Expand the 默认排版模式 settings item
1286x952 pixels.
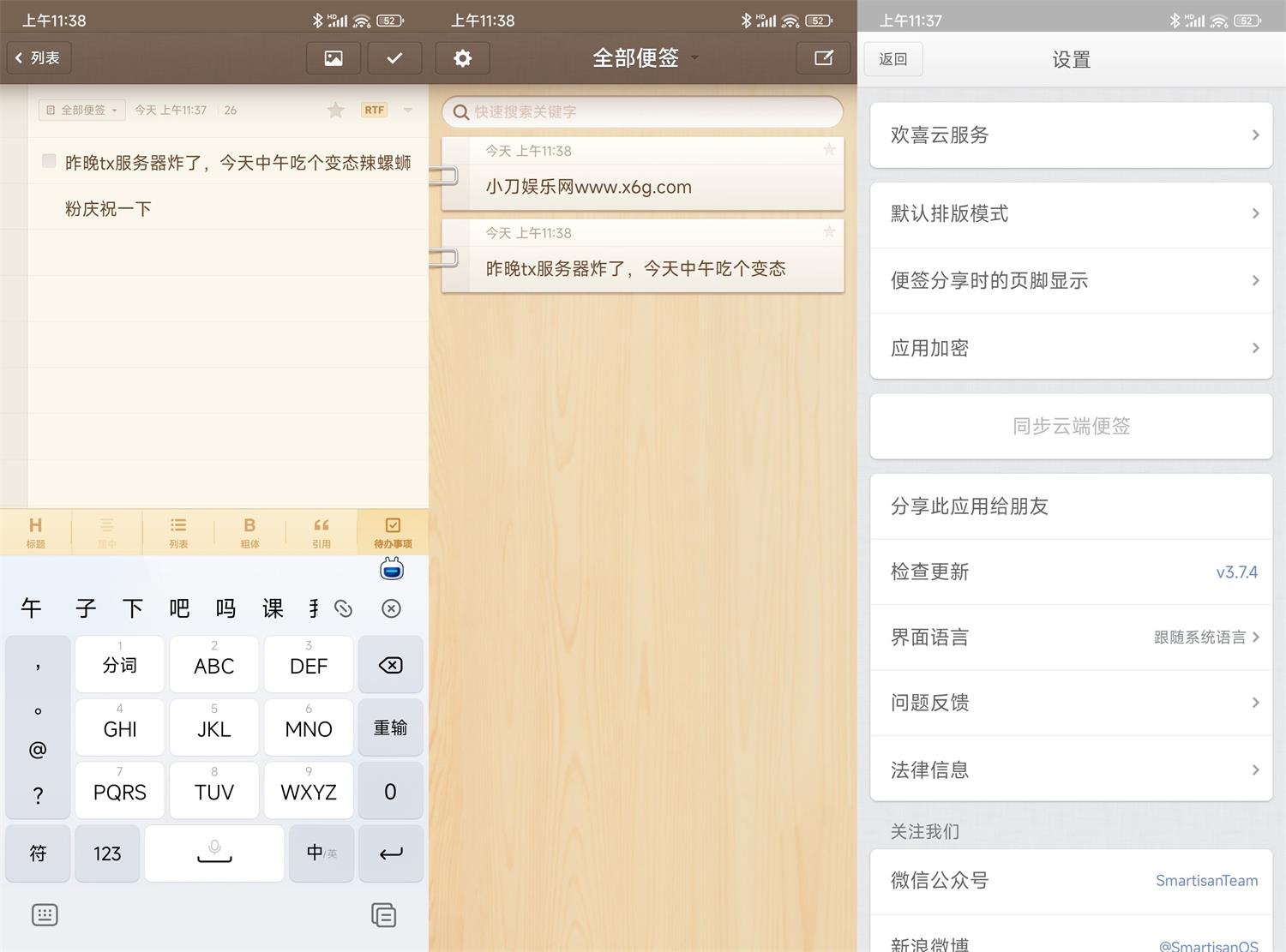[x=1070, y=214]
